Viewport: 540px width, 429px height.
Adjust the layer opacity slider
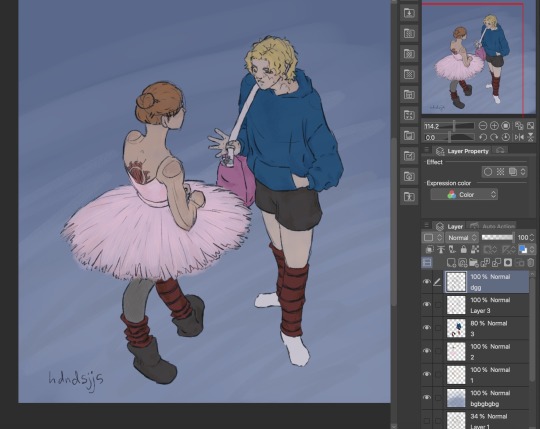[x=497, y=238]
